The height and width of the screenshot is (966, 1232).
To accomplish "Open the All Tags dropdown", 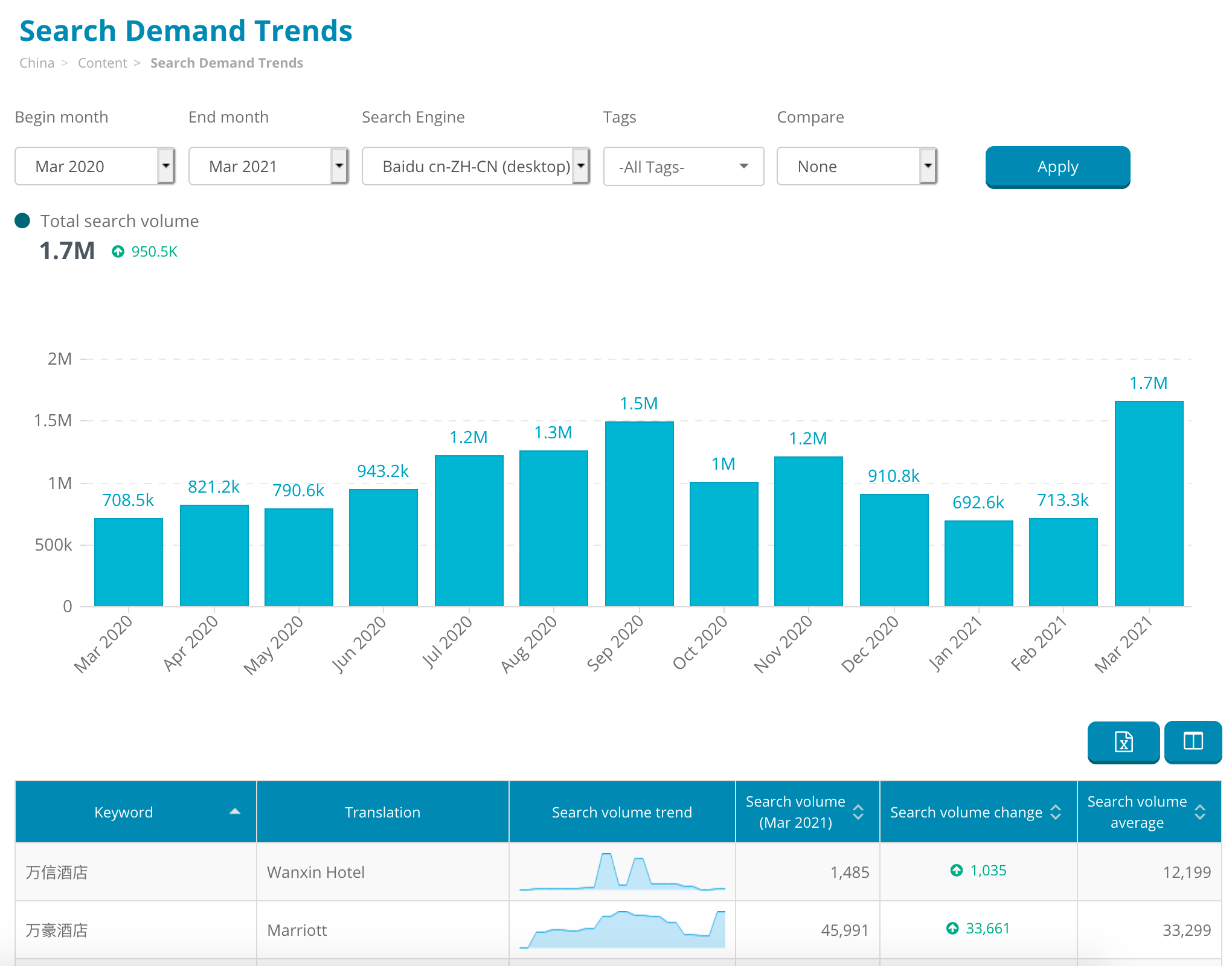I will click(x=683, y=167).
